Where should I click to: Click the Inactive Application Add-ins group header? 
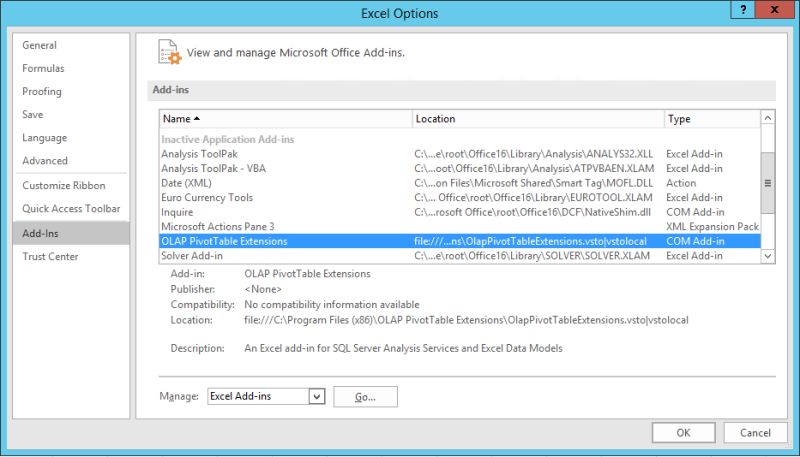[228, 139]
